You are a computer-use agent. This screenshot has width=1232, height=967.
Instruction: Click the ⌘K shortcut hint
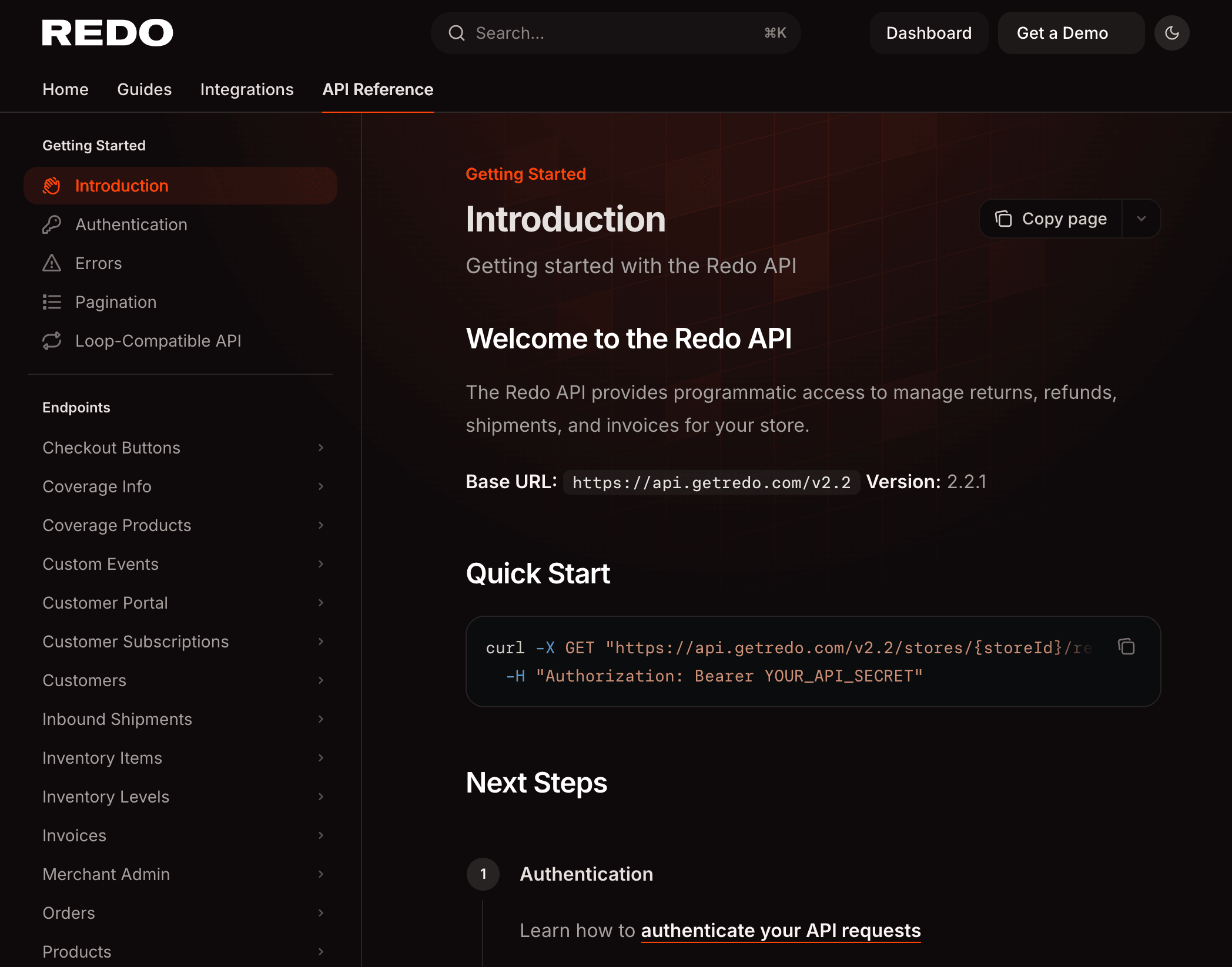point(775,33)
